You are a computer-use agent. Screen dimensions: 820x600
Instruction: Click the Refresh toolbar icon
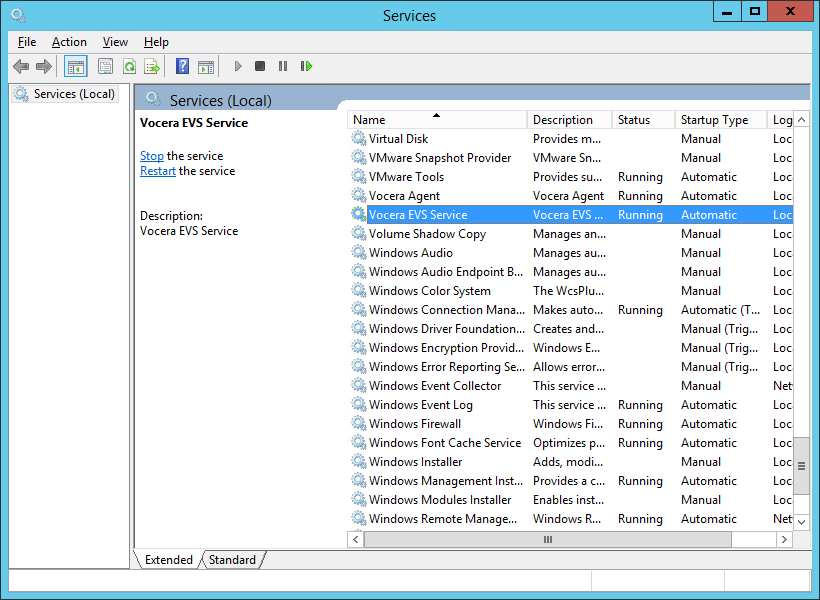[129, 67]
